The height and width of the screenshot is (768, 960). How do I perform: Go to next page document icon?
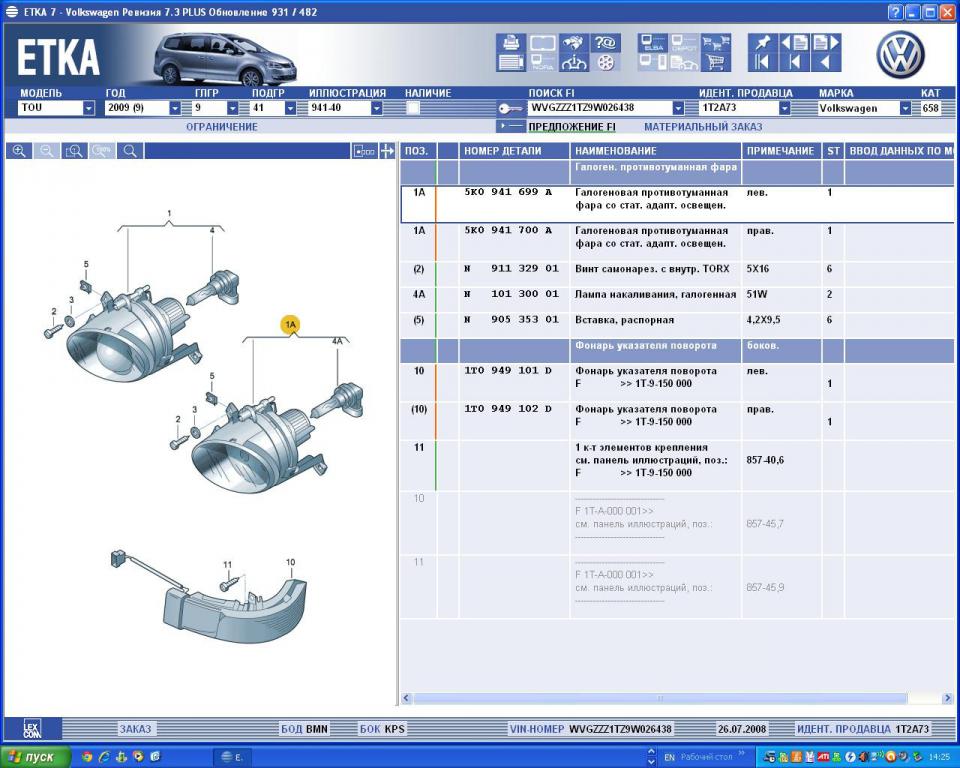tap(826, 43)
